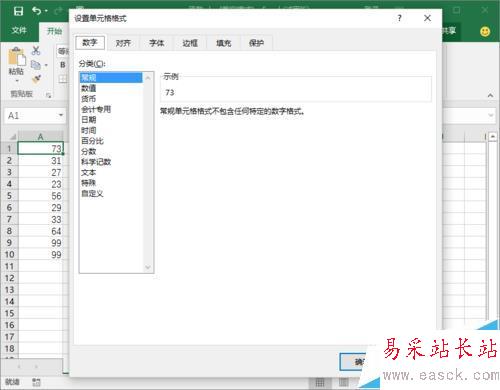Select 特殊 in the category list
Viewport: 500px width, 390px height.
111,183
